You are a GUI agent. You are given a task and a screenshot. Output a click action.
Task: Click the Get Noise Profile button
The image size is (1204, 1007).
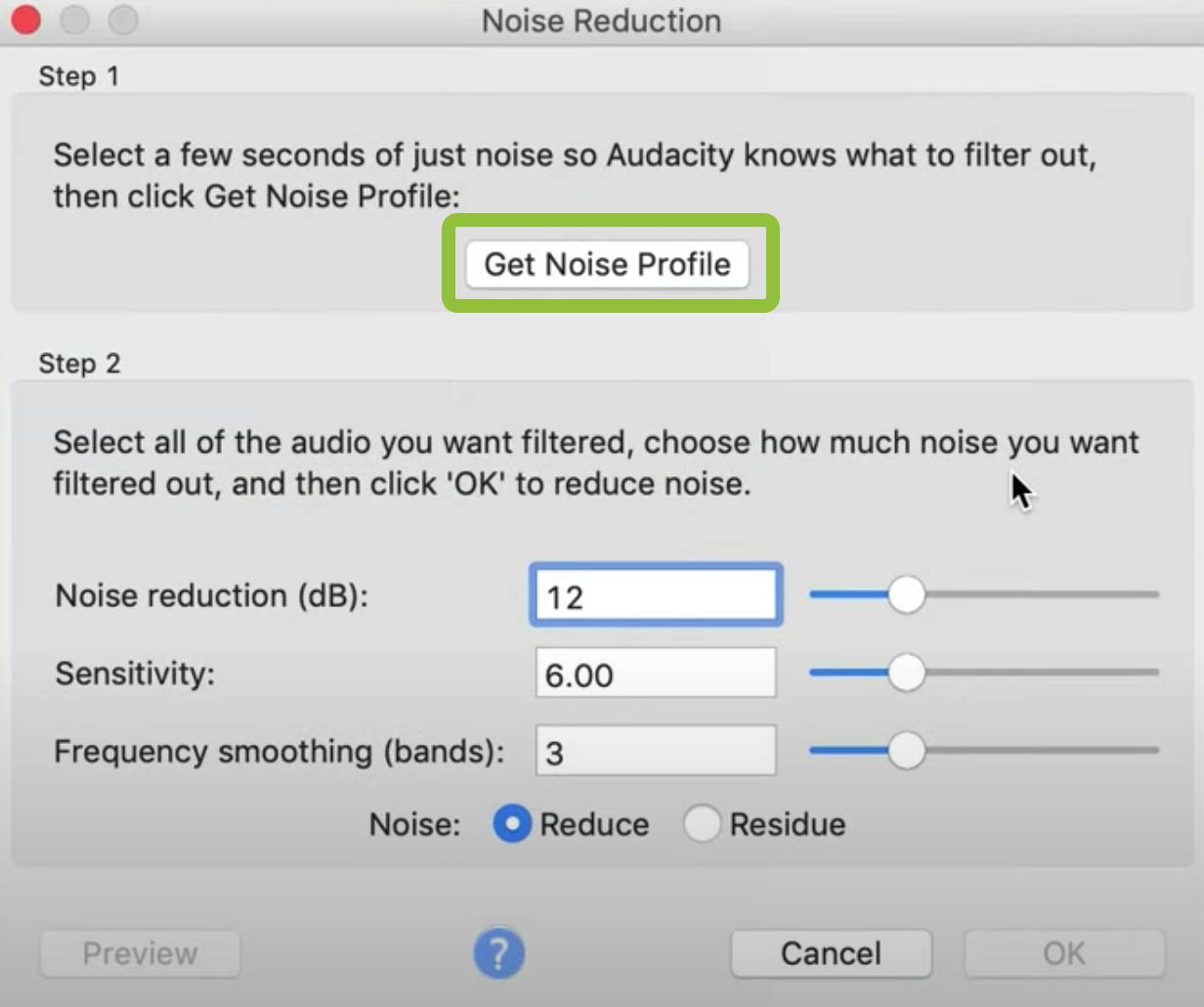click(606, 264)
